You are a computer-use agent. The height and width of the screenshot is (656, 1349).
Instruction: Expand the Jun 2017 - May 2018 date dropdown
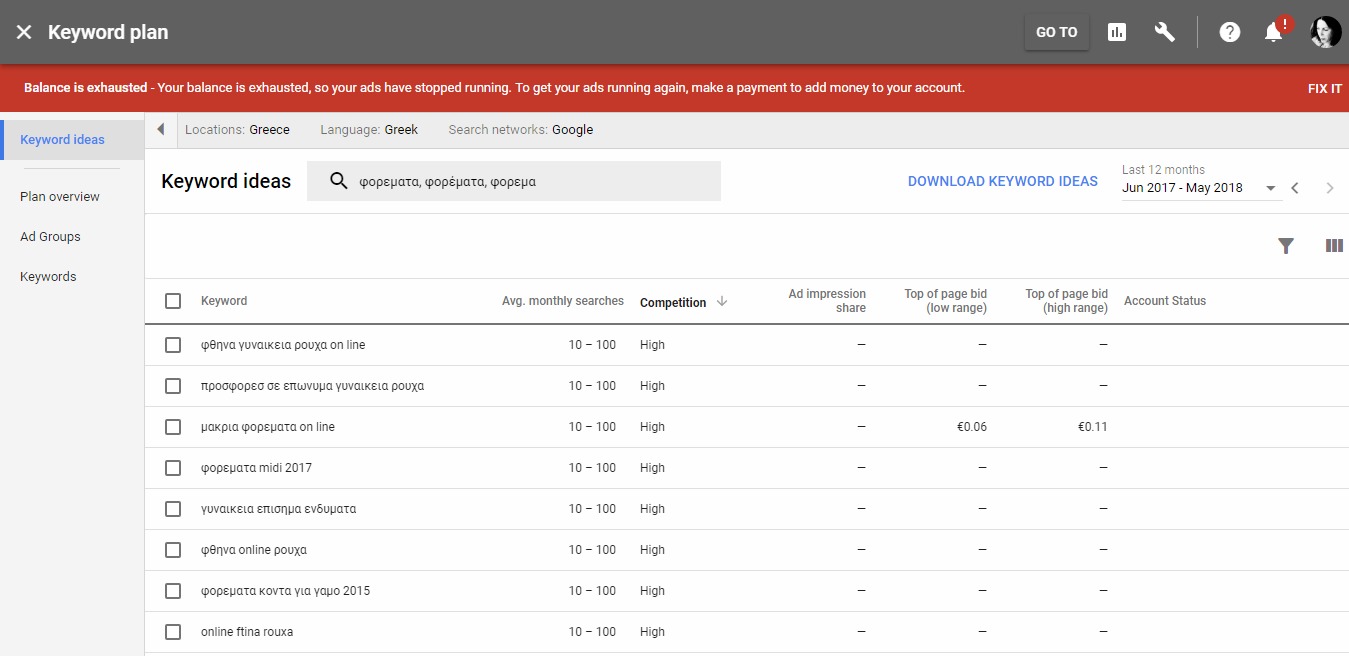click(x=1200, y=188)
